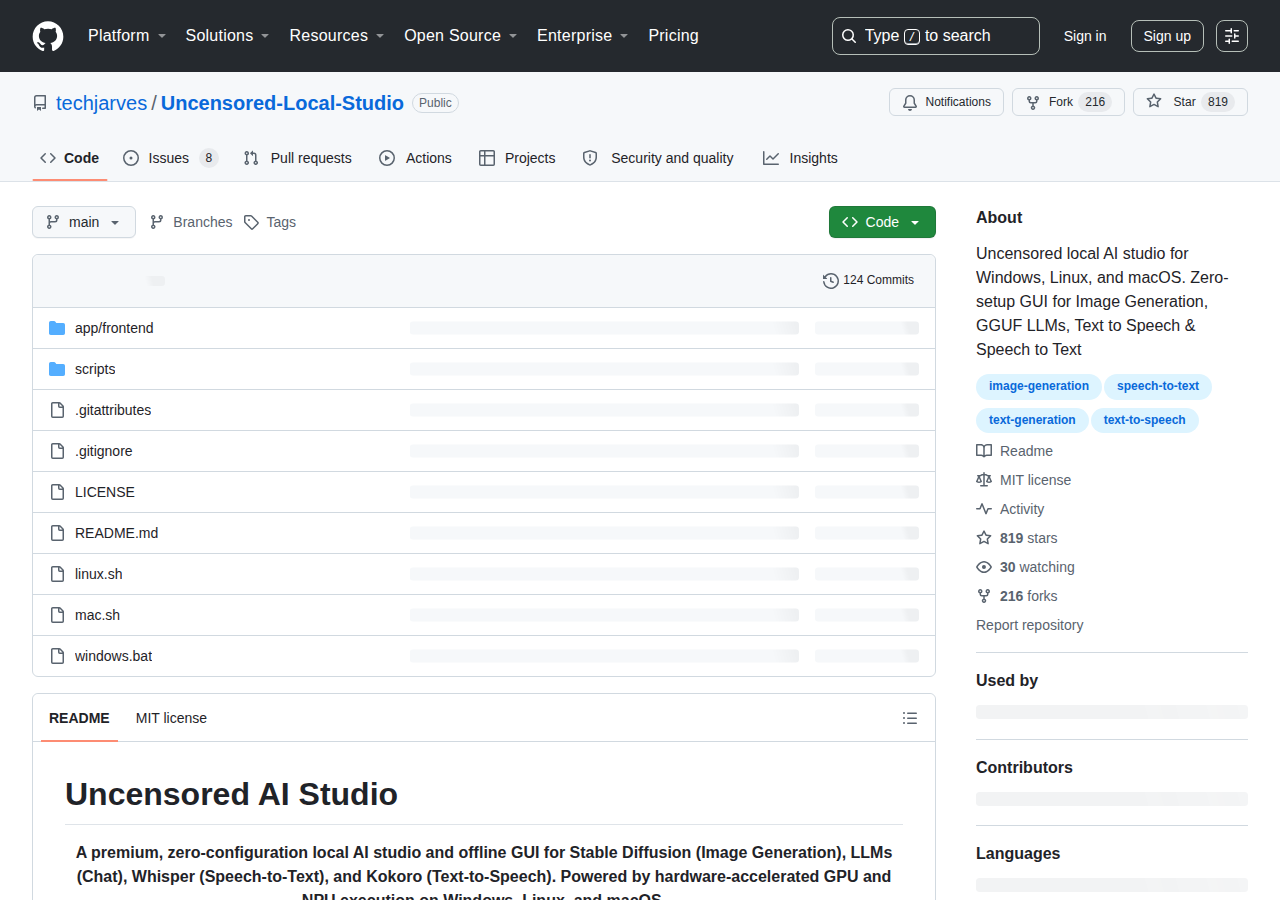Expand the Resources menu
Screen dimensions: 1280x900
pyautogui.click(x=335, y=36)
